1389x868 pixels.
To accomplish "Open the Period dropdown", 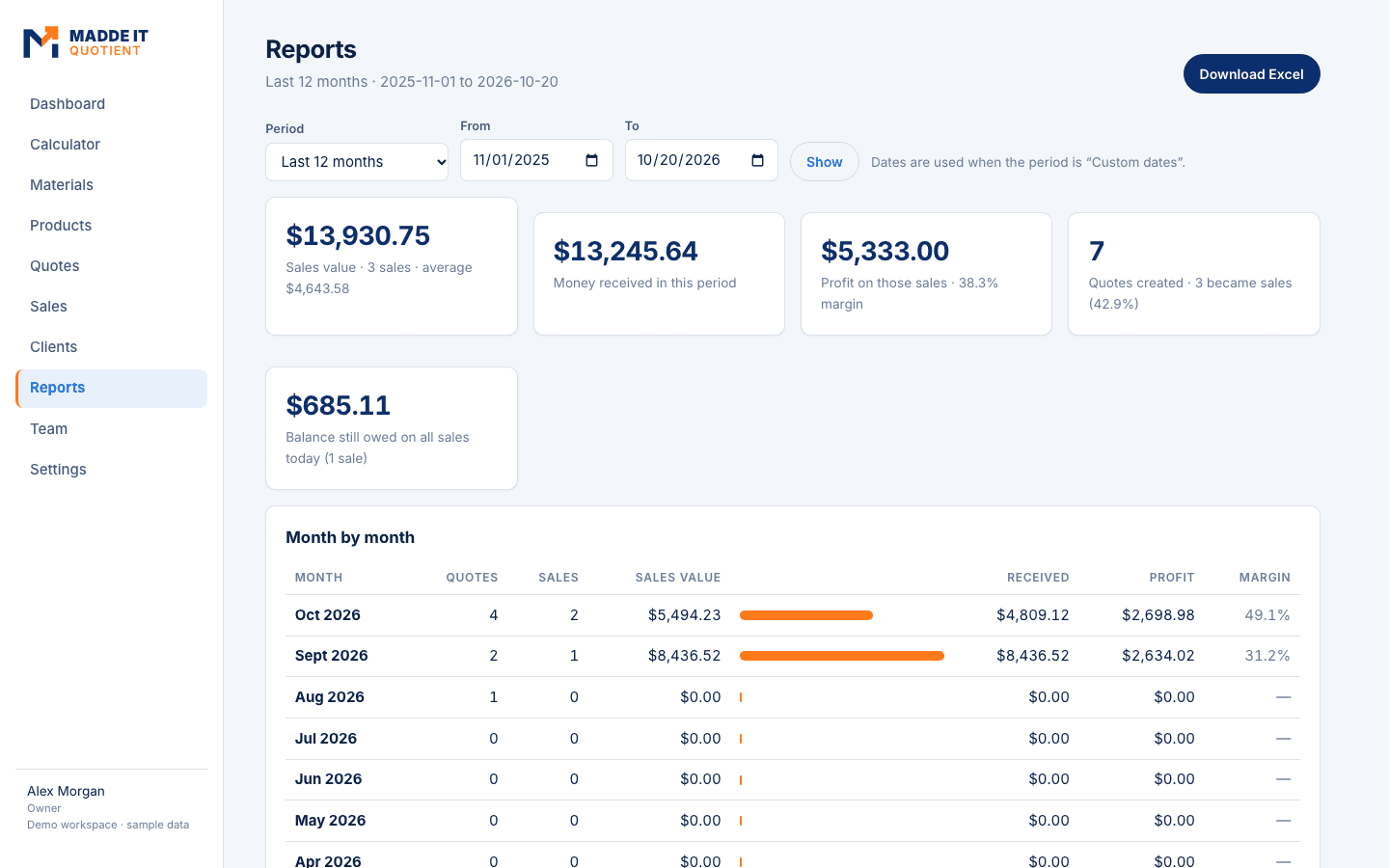I will (357, 162).
